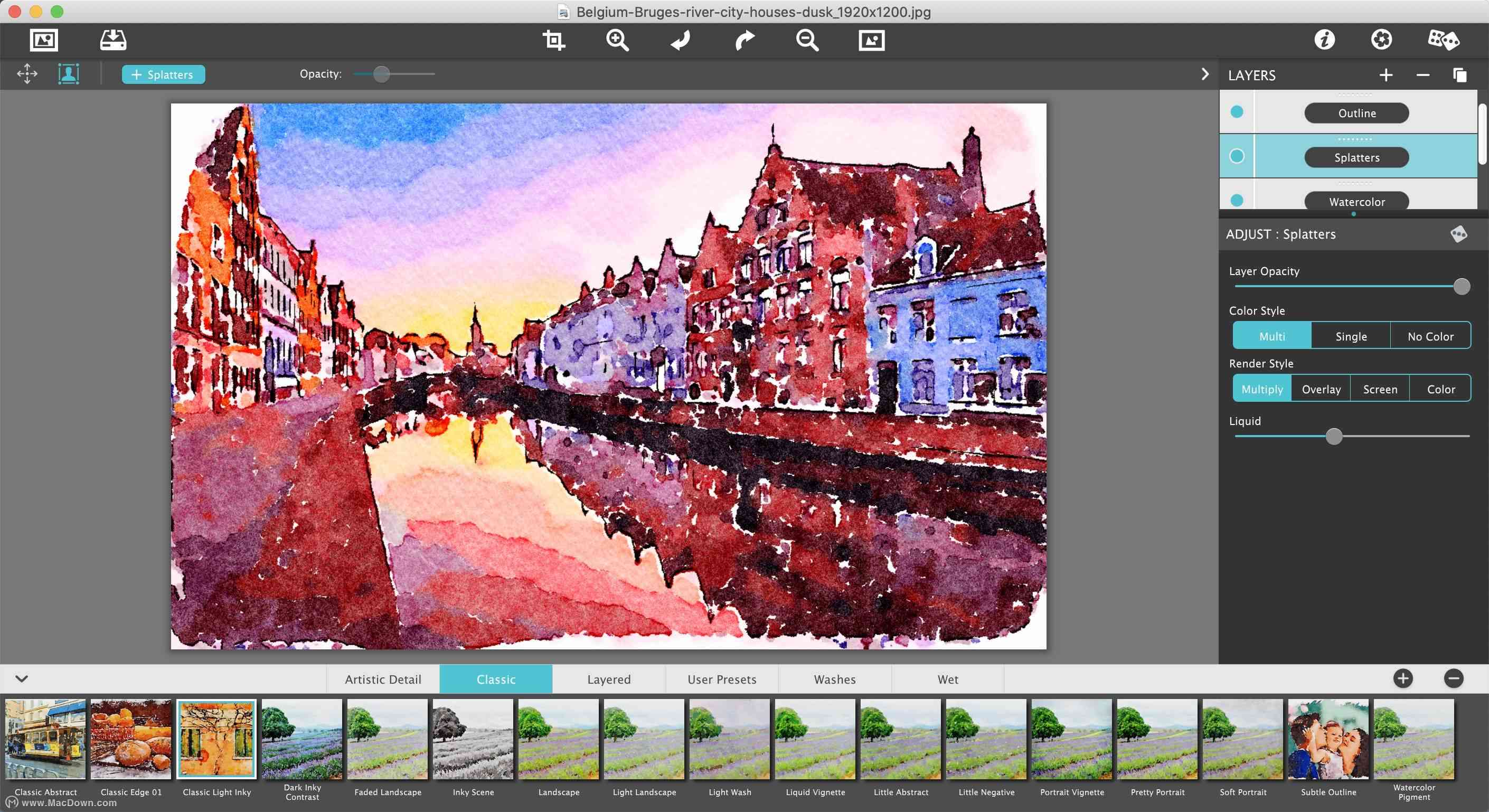Click the zoom in tool
1489x812 pixels.
(617, 39)
